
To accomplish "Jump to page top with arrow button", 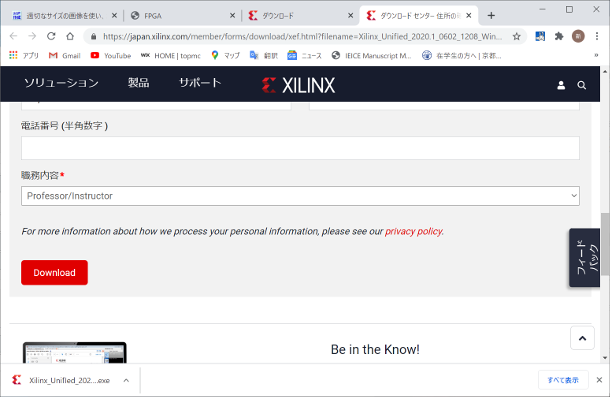I will (582, 338).
